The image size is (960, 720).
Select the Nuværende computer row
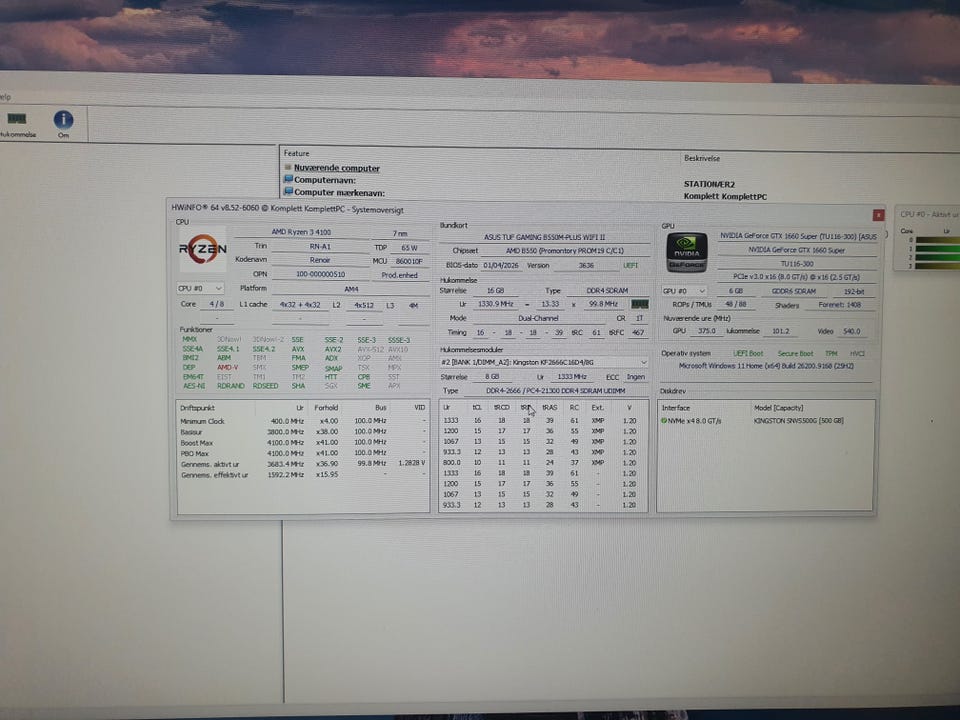[336, 168]
